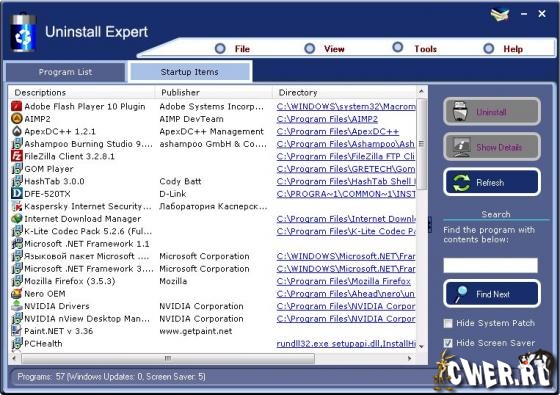
Task: Open the C:\Program Files\Mozilla Firefox link
Action: (344, 281)
